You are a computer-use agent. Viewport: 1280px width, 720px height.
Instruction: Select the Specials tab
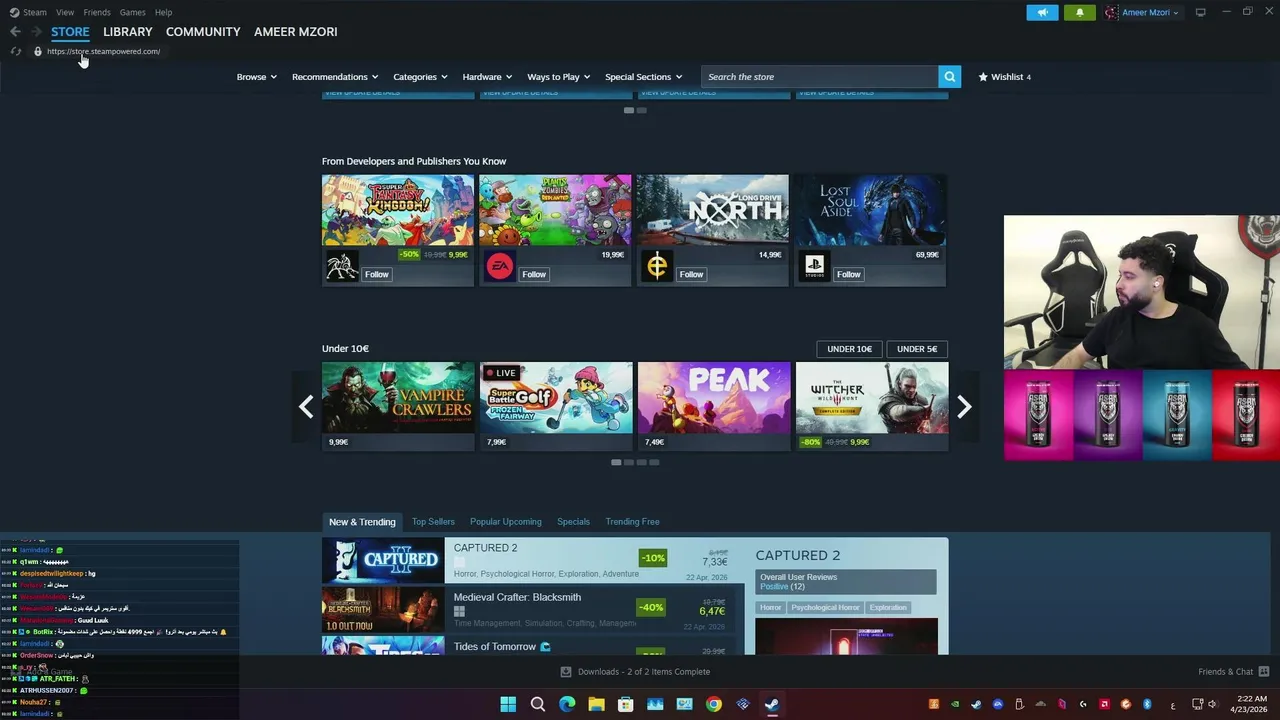[x=573, y=522]
